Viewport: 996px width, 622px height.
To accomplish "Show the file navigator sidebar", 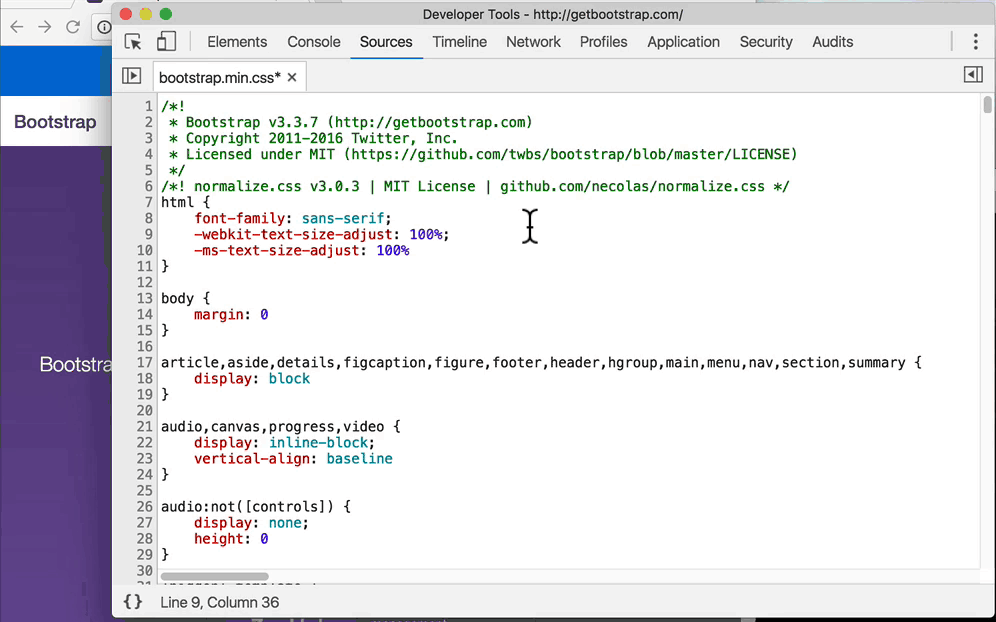I will (131, 75).
